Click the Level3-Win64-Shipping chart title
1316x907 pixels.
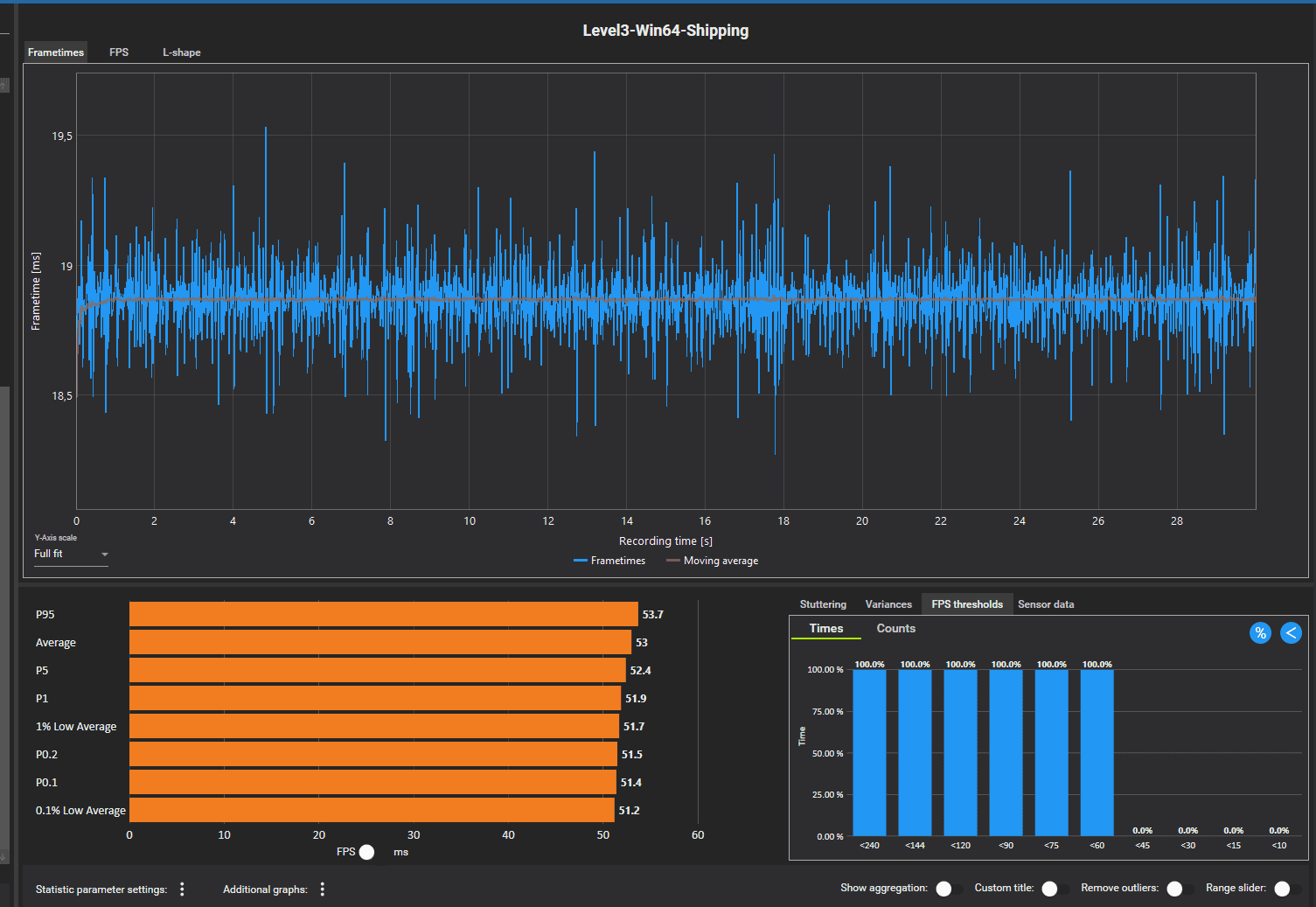pos(665,31)
